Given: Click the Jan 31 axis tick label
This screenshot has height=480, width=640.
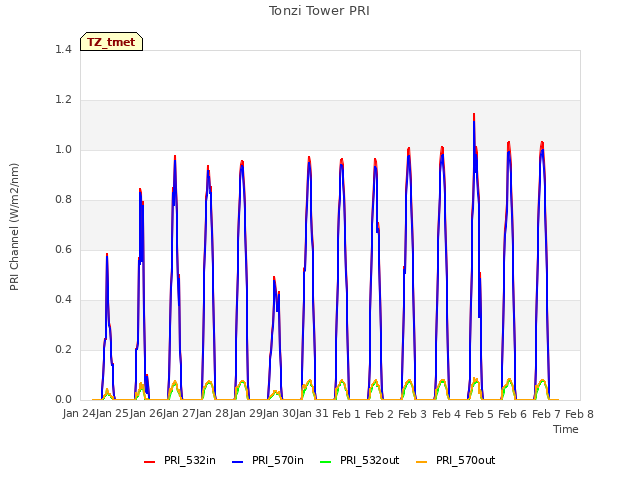Looking at the screenshot, I should click(312, 414).
